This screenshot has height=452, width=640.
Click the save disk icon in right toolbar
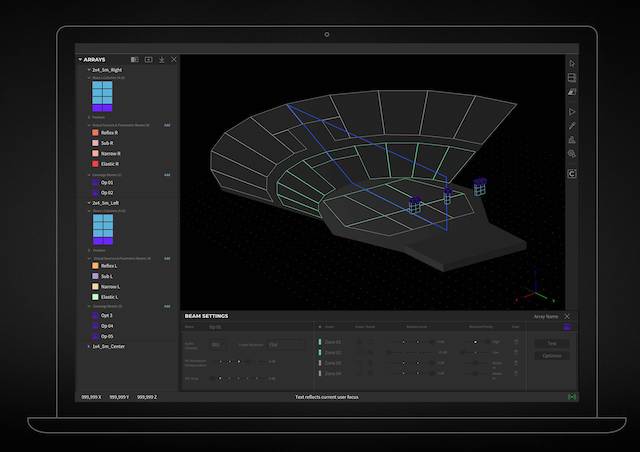click(572, 78)
